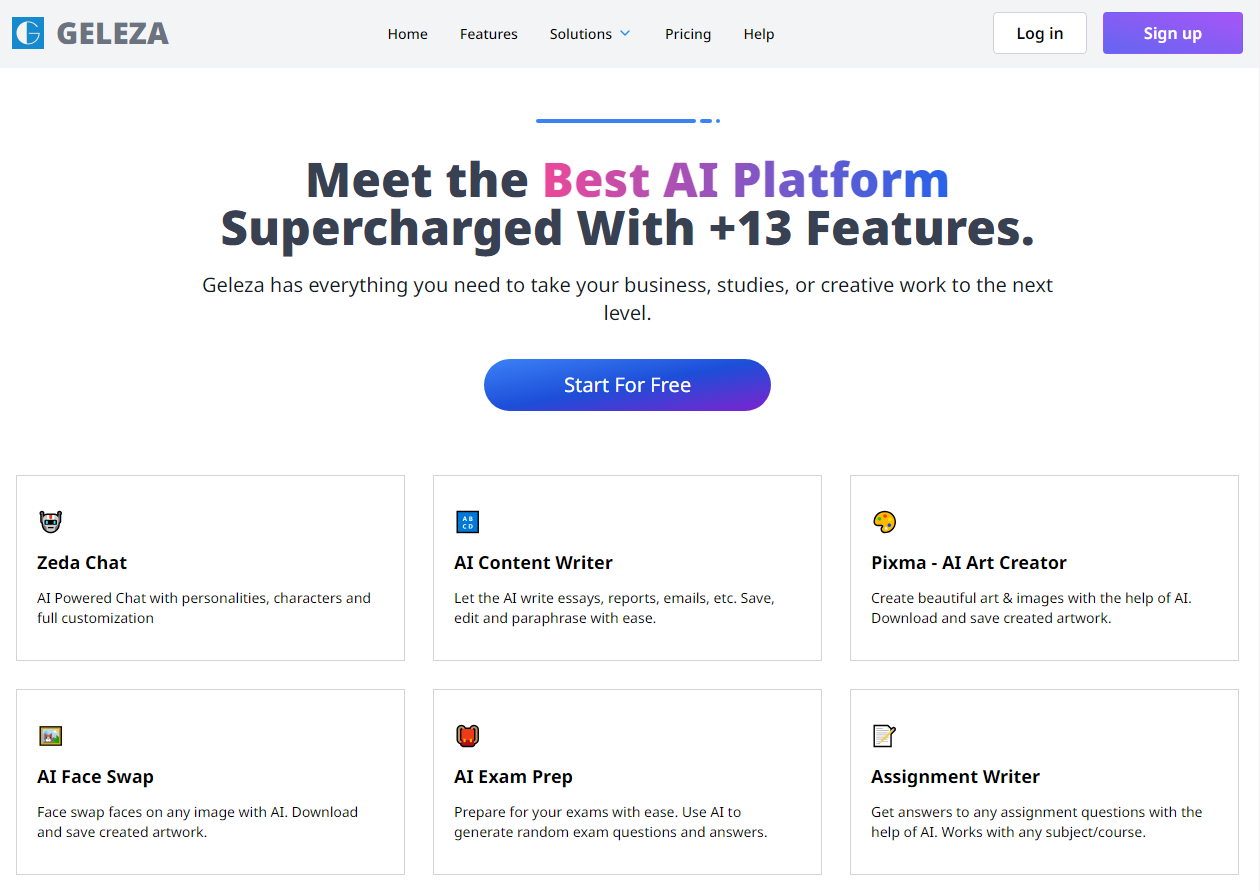The image size is (1260, 891).
Task: Click the AI Exam Prep backpack icon
Action: coord(467,736)
